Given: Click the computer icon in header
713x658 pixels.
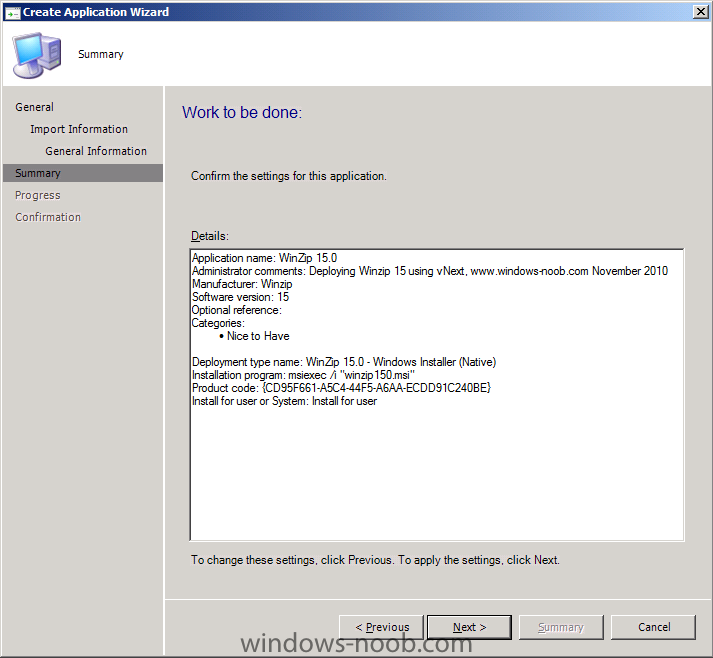Looking at the screenshot, I should (37, 55).
